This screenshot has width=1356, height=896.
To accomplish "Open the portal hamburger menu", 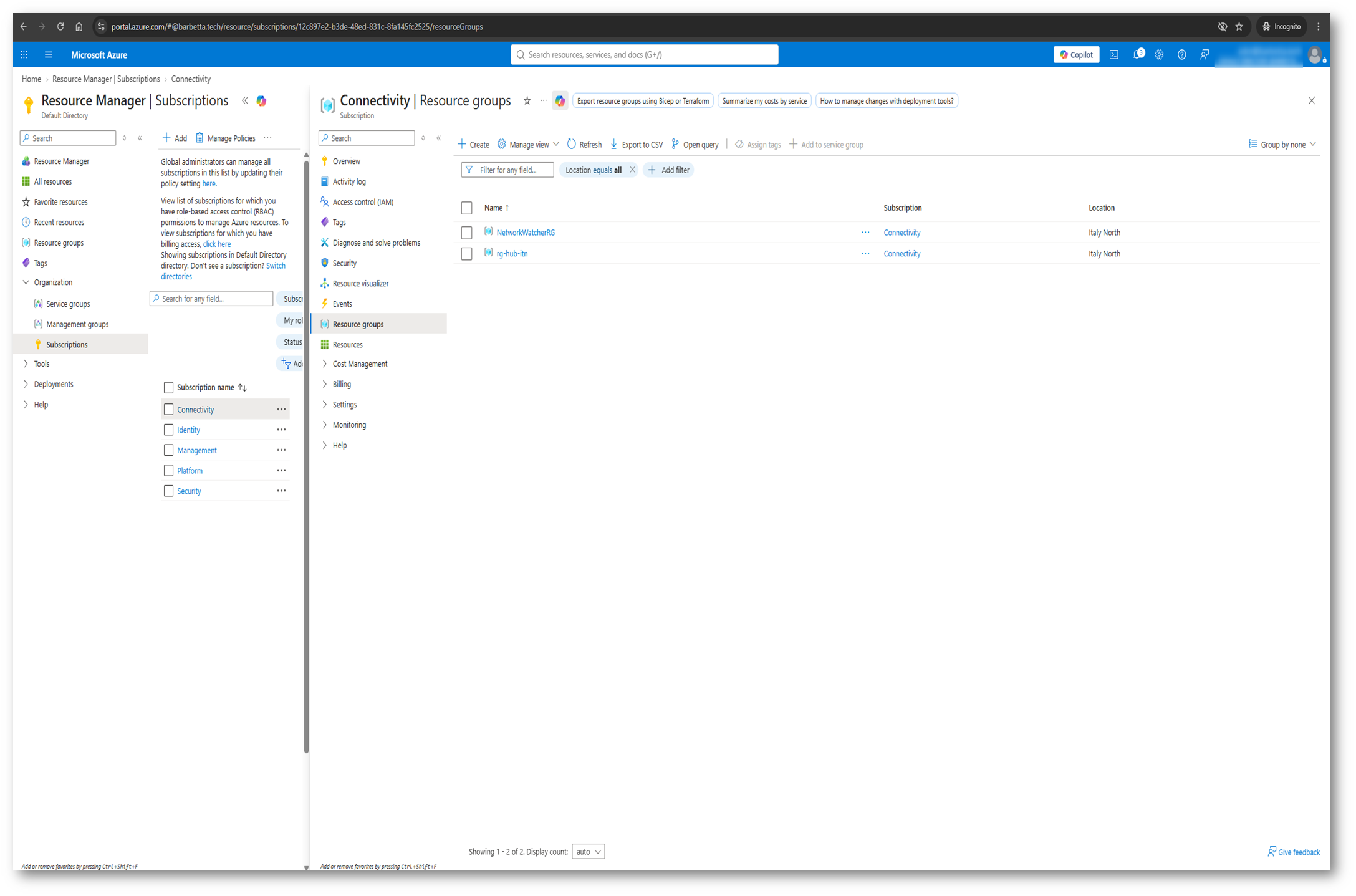I will point(49,55).
